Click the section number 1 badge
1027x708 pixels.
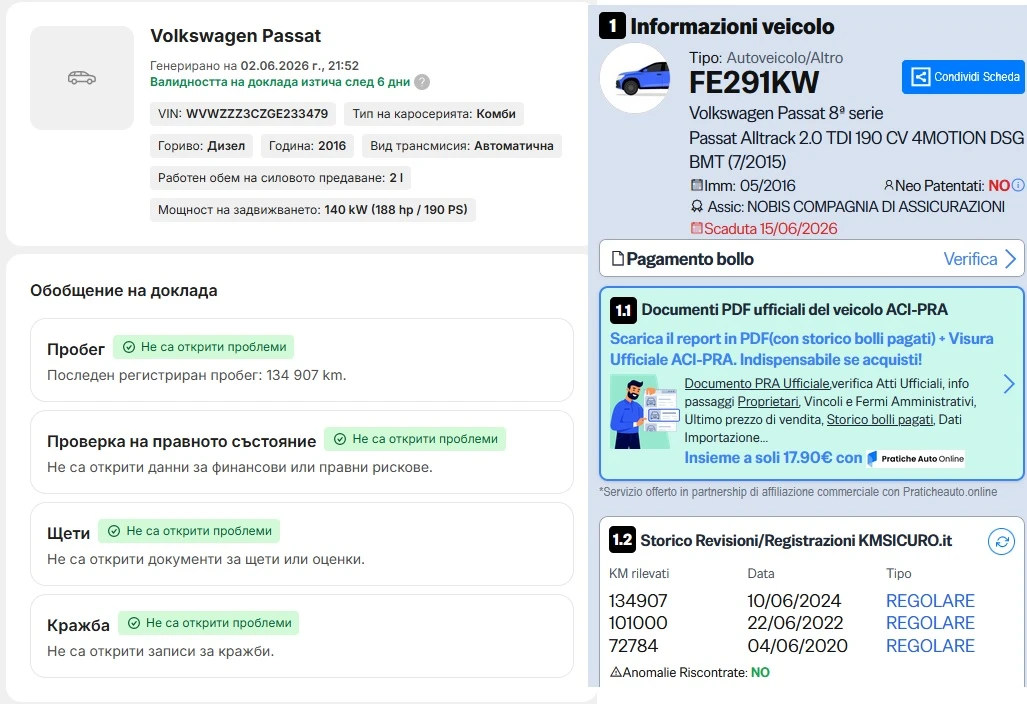pos(612,26)
